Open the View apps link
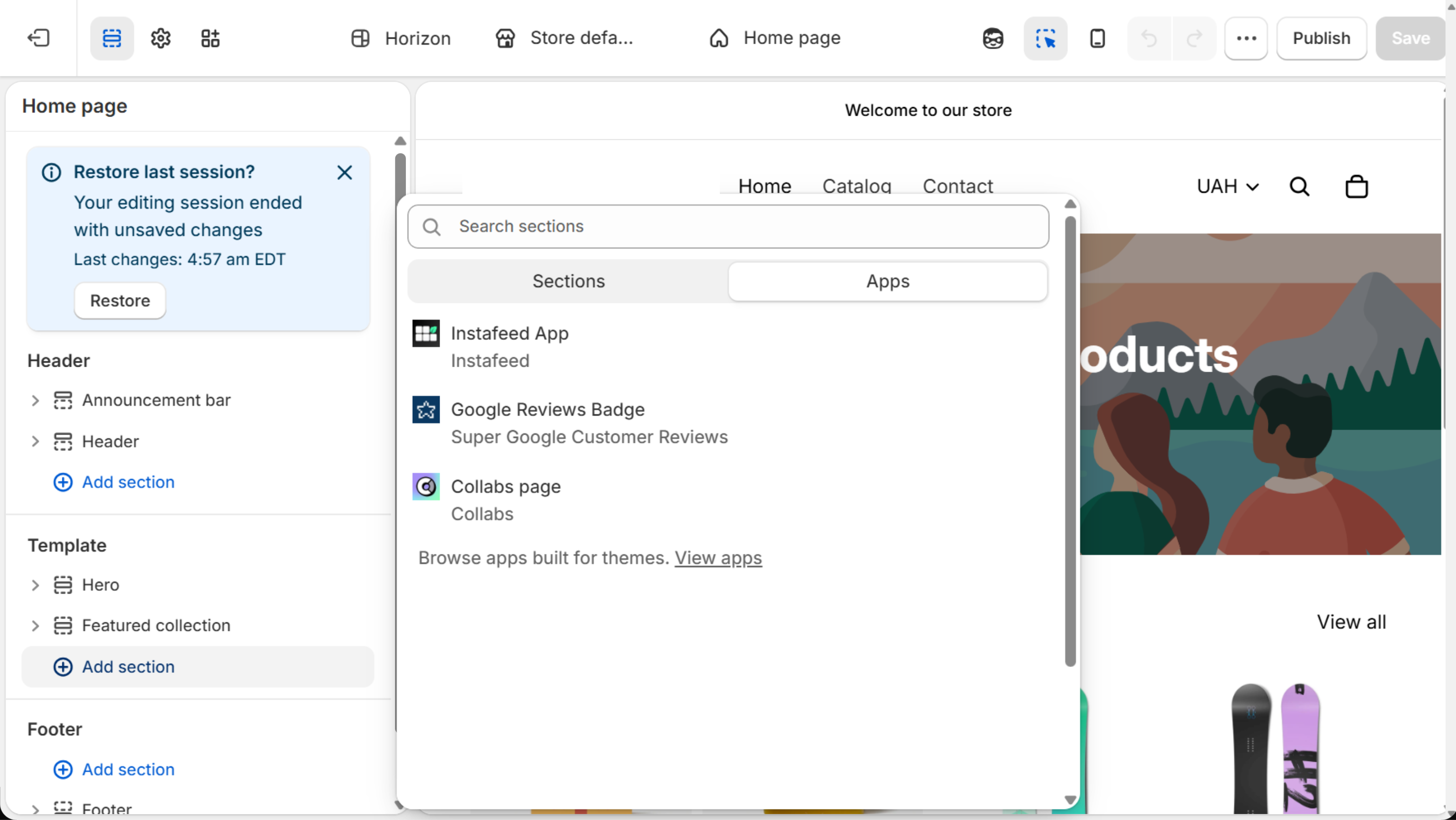 click(x=718, y=558)
